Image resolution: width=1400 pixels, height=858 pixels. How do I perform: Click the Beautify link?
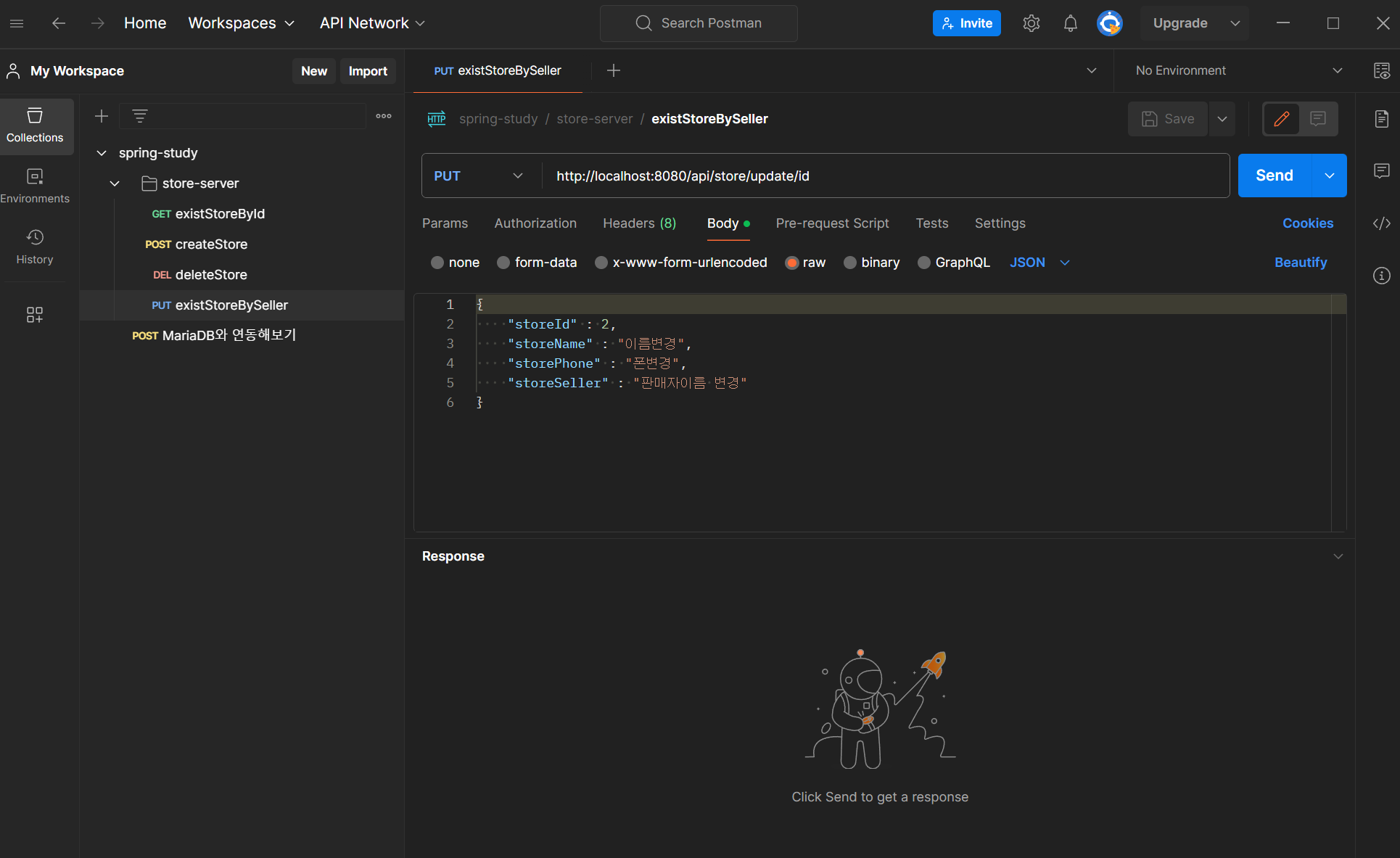tap(1300, 263)
